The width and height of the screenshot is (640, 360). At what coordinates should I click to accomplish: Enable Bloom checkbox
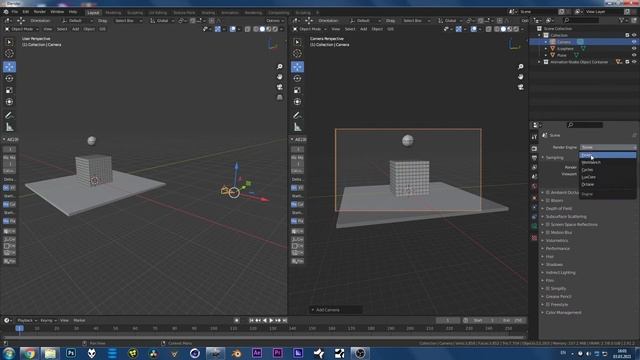pos(548,200)
